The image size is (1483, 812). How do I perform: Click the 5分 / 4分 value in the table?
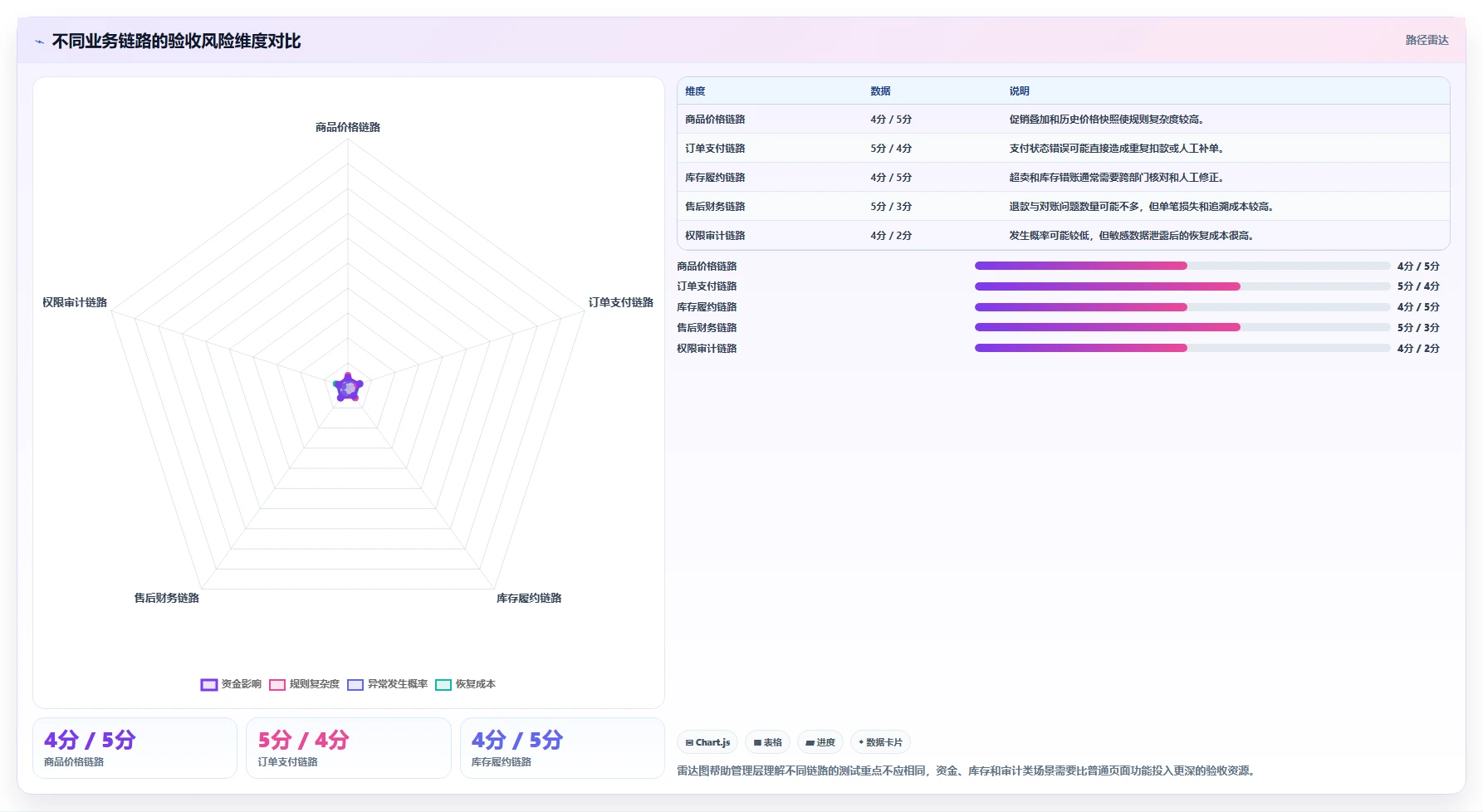click(891, 149)
